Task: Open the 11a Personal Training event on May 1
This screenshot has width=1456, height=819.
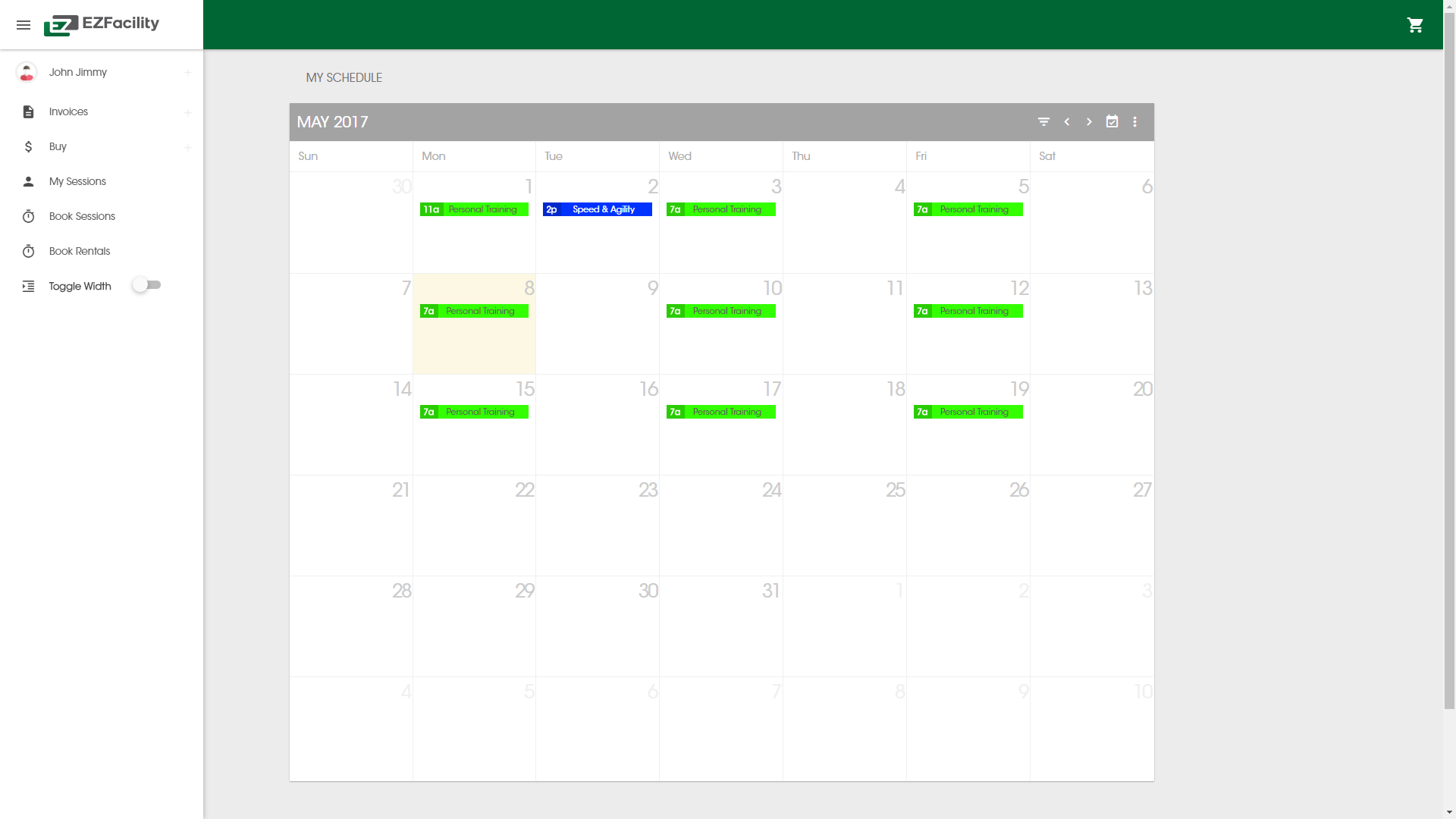Action: [x=474, y=209]
